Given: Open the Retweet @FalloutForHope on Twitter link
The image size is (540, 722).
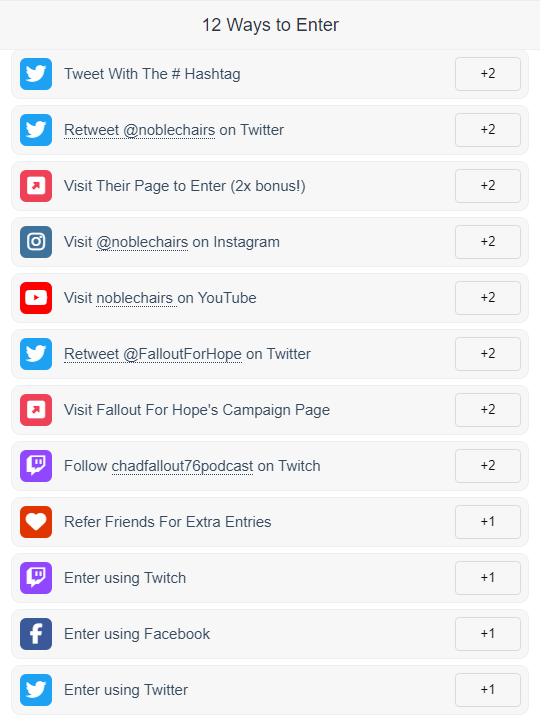Looking at the screenshot, I should (187, 354).
